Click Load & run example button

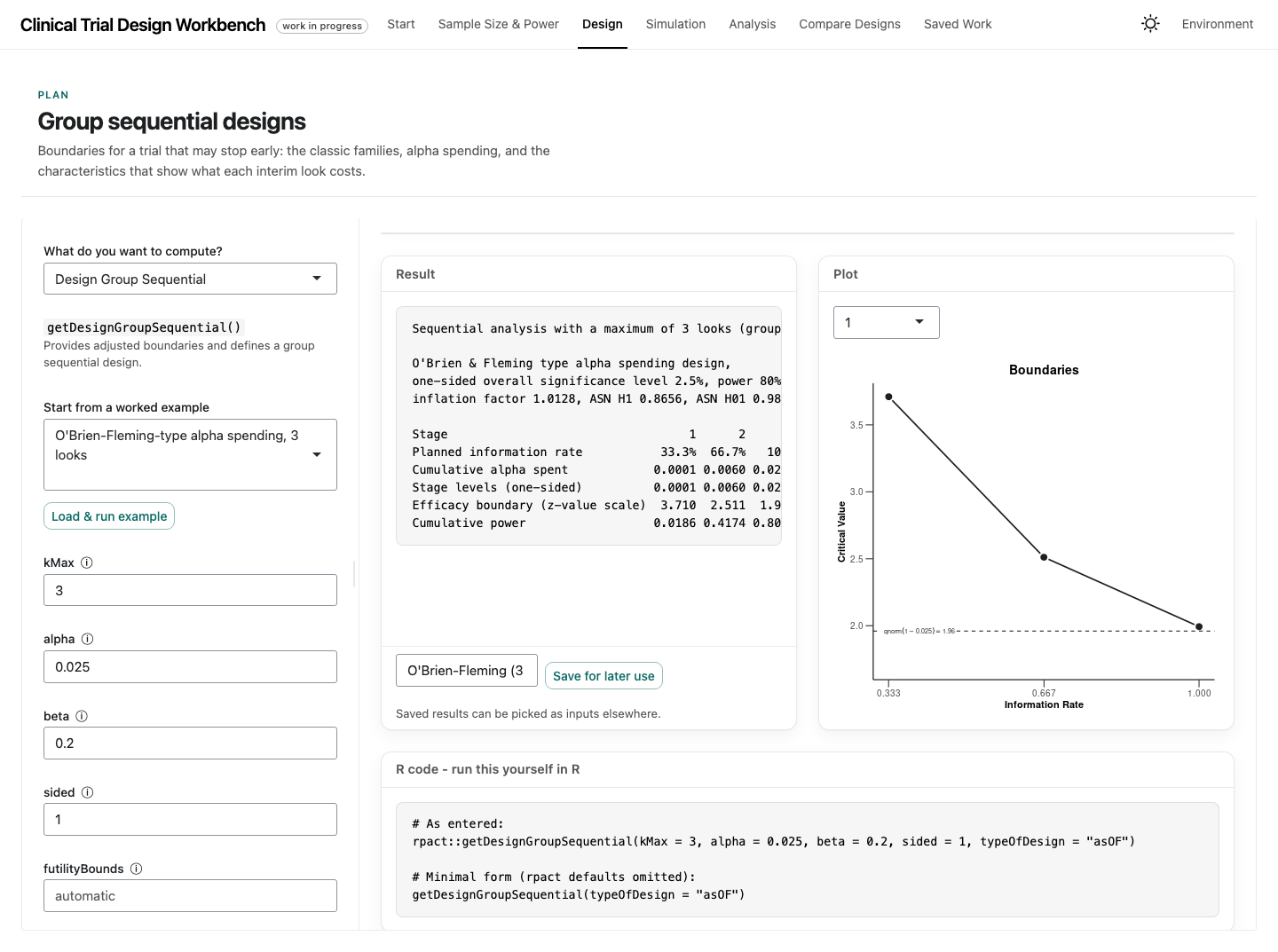pos(109,516)
